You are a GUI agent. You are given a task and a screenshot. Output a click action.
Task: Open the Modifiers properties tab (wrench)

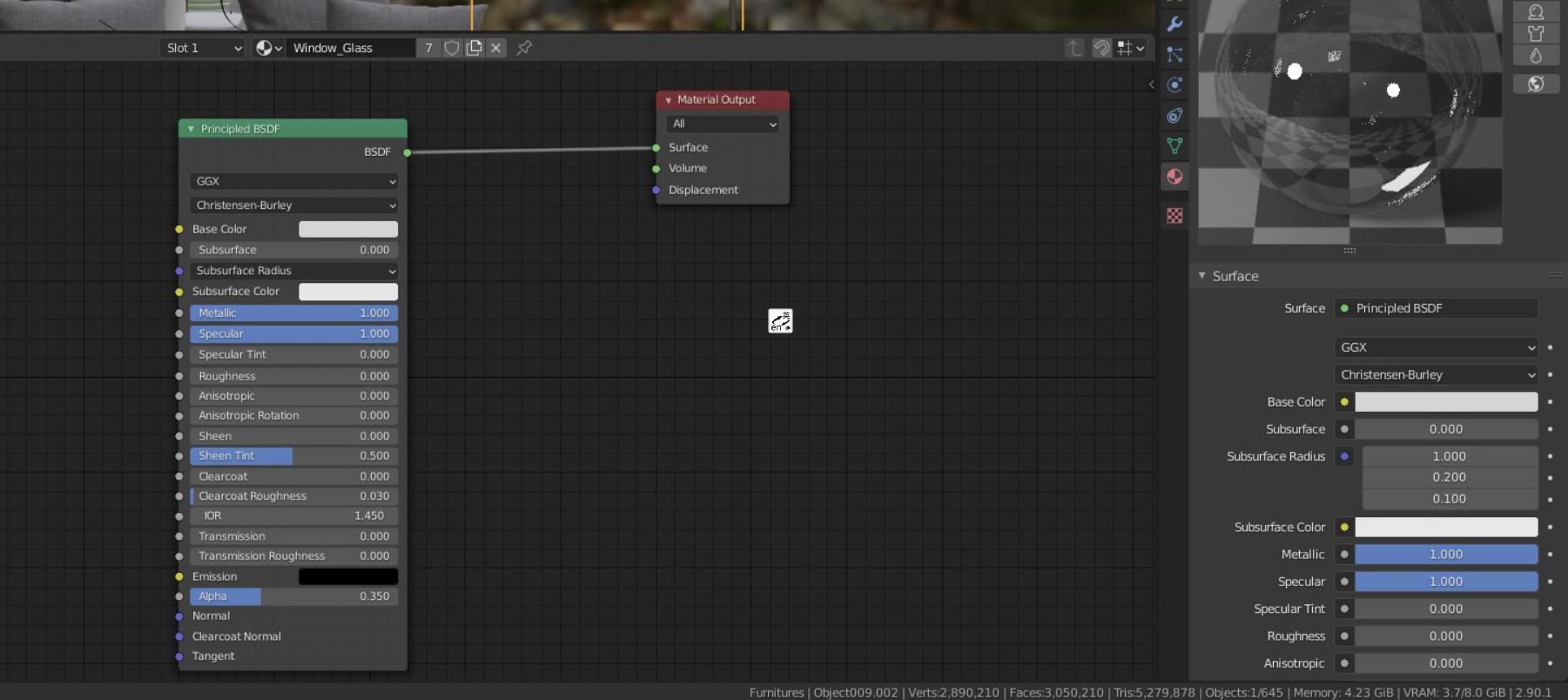1174,24
